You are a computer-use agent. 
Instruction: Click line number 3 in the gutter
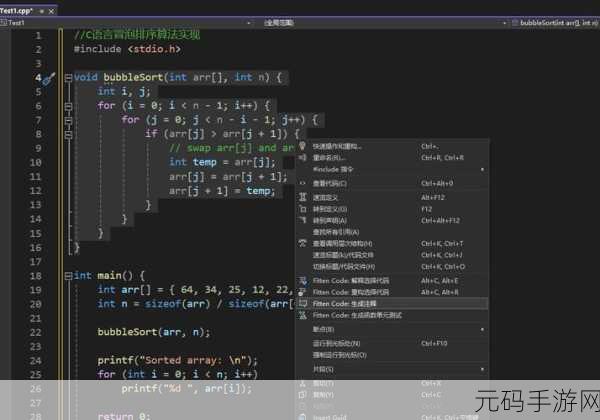38,63
